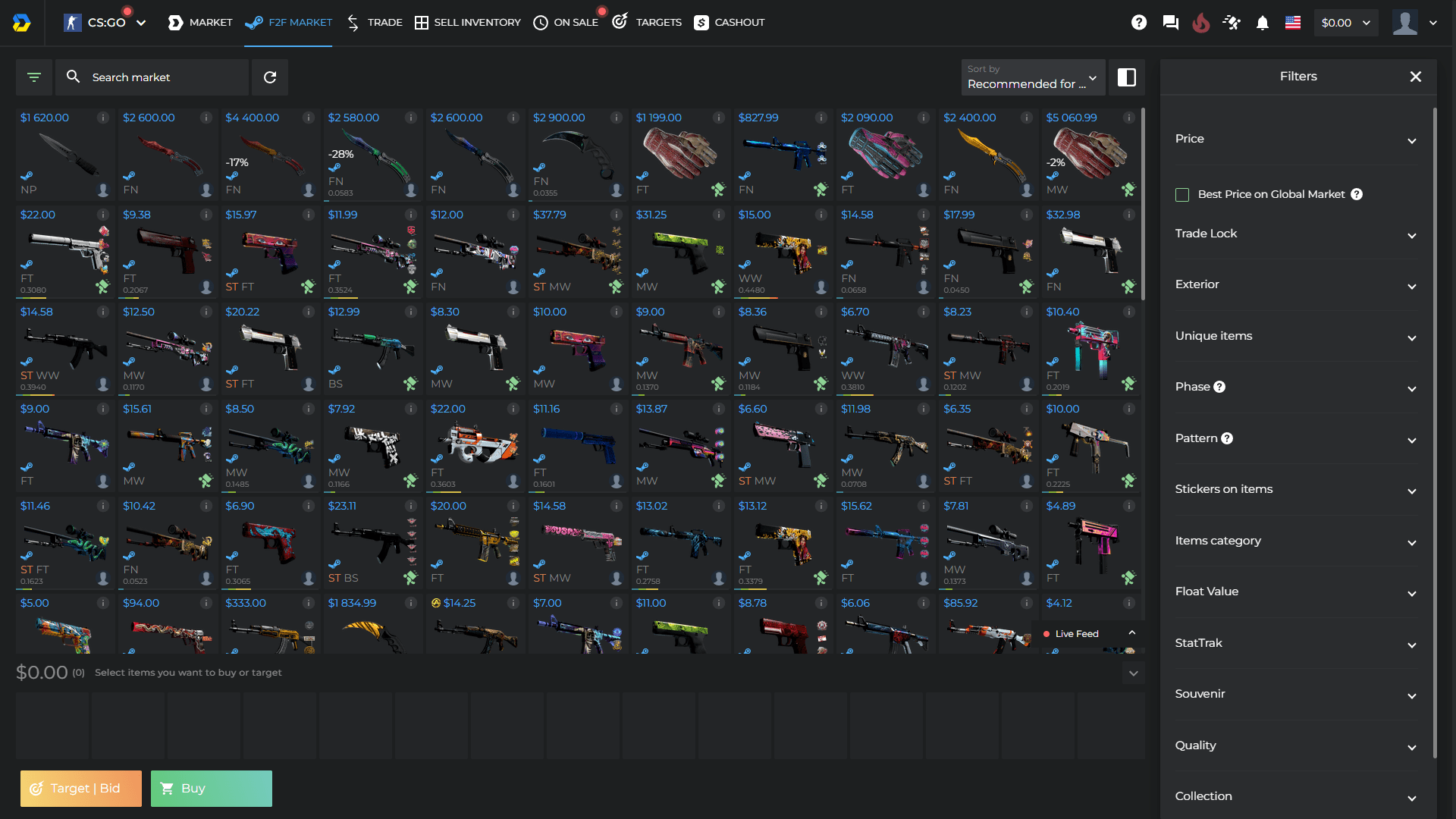Open the $0.00 balance dropdown
The image size is (1456, 819).
click(1346, 23)
